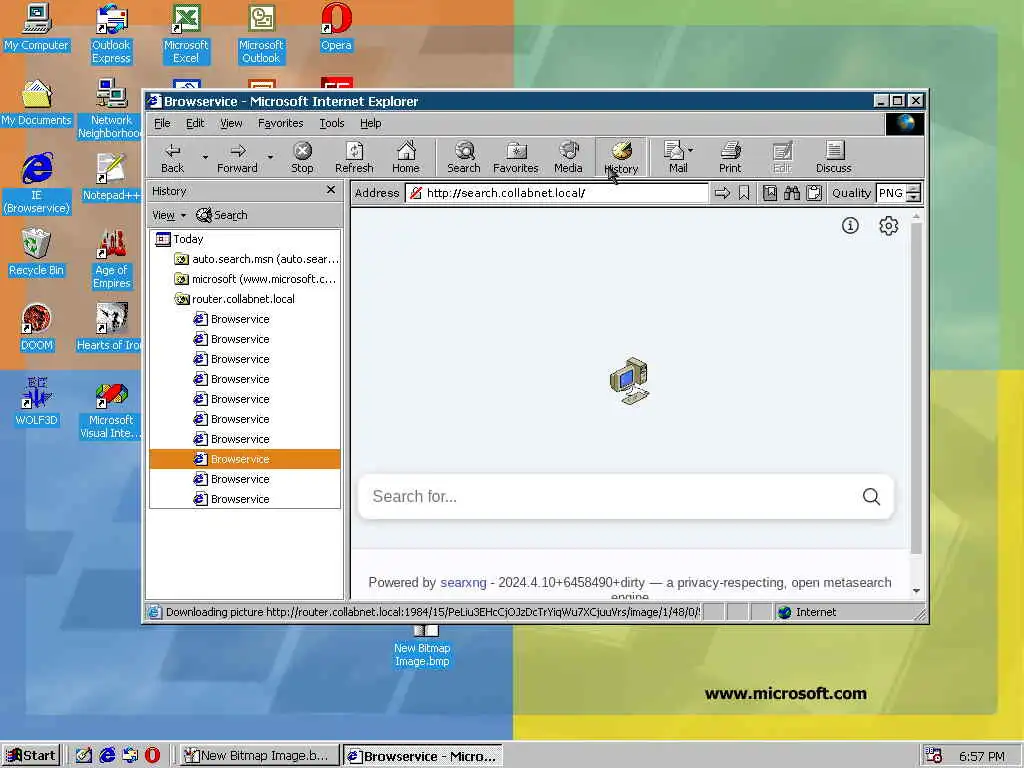The width and height of the screenshot is (1024, 768).
Task: Collapse the router.collabnet.local folder
Action: pyautogui.click(x=234, y=299)
